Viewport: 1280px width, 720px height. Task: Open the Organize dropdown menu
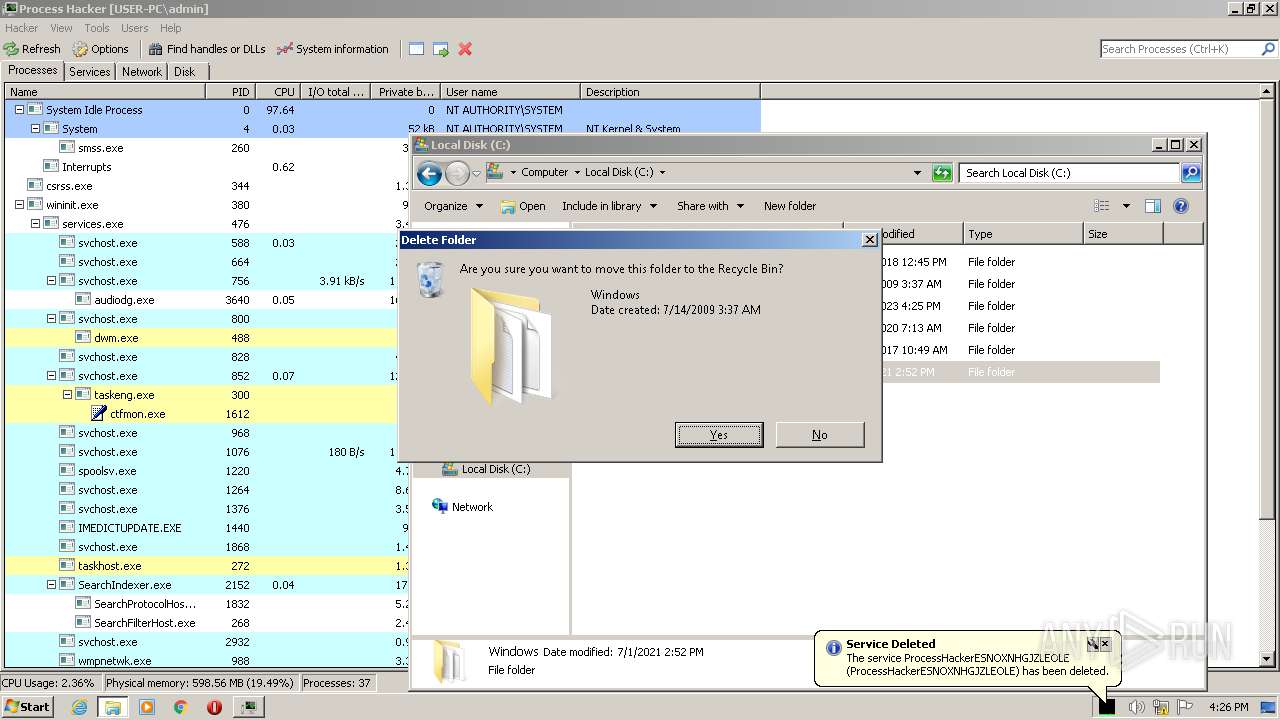coord(453,206)
